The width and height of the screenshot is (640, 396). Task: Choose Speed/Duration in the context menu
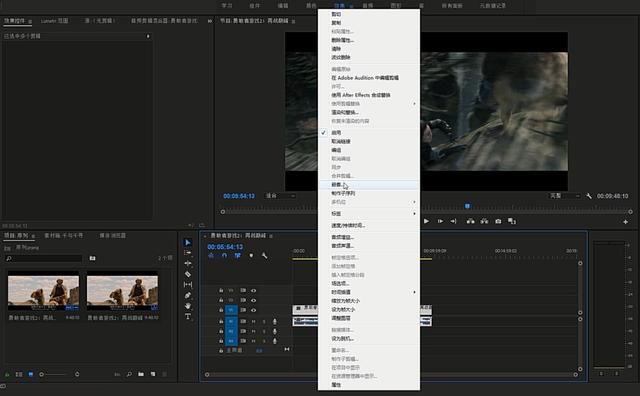[x=369, y=225]
